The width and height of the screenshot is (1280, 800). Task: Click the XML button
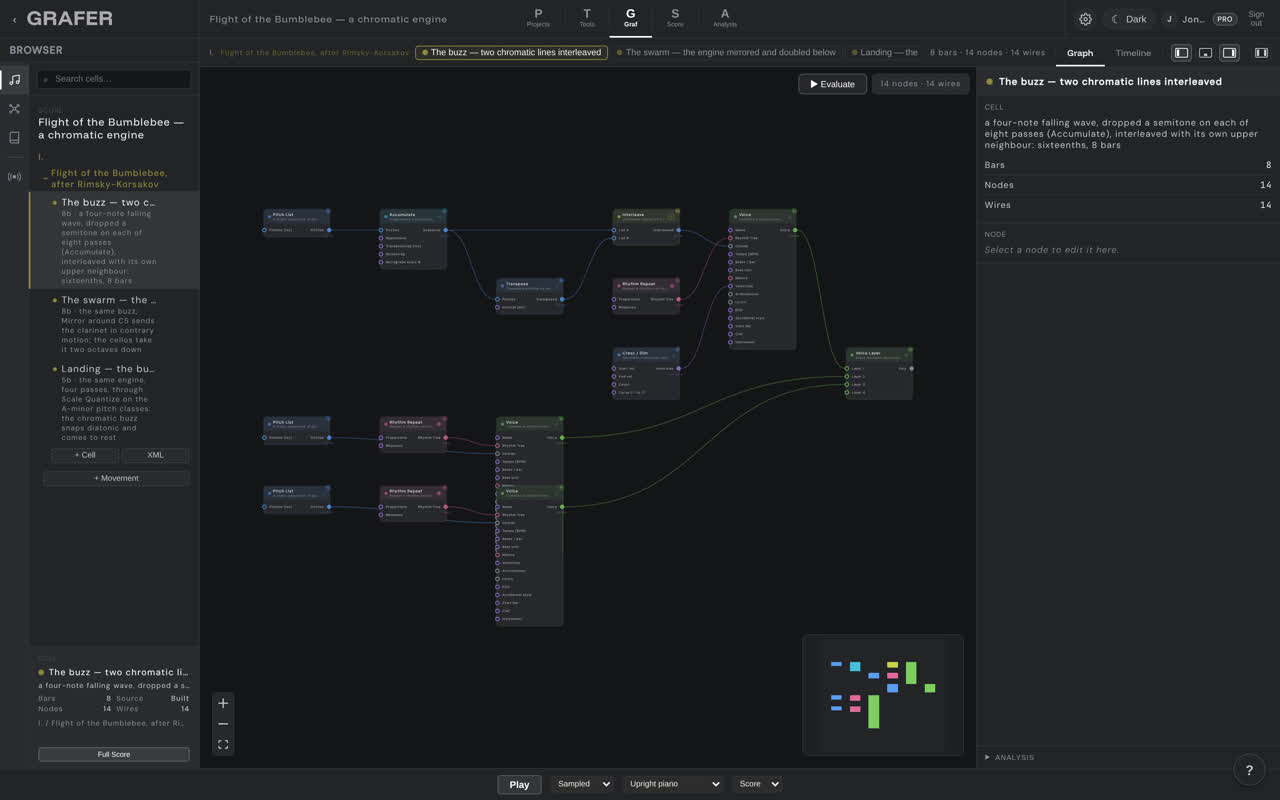pyautogui.click(x=155, y=455)
